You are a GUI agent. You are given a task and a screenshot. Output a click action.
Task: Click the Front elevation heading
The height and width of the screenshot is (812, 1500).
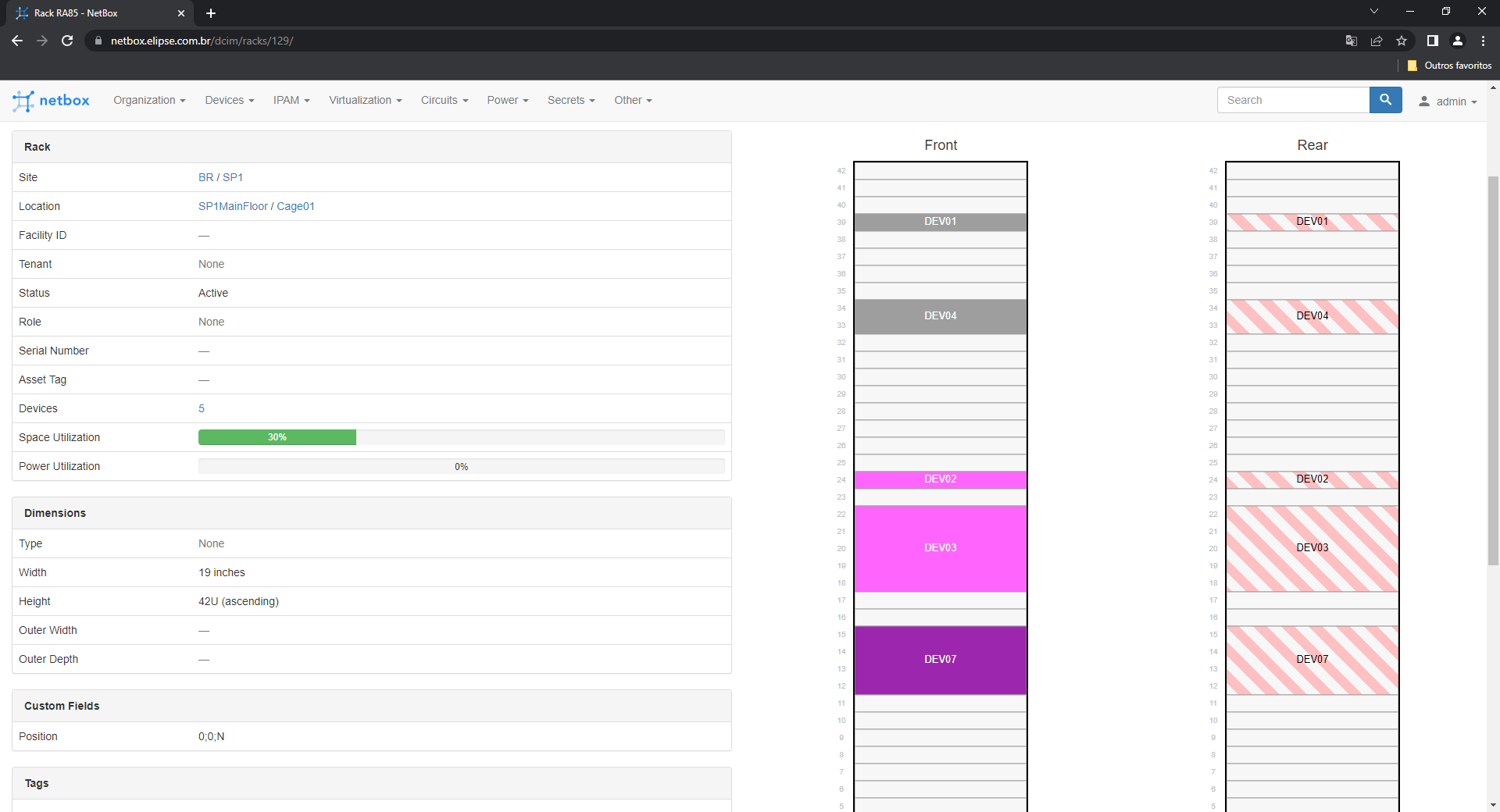(x=941, y=145)
